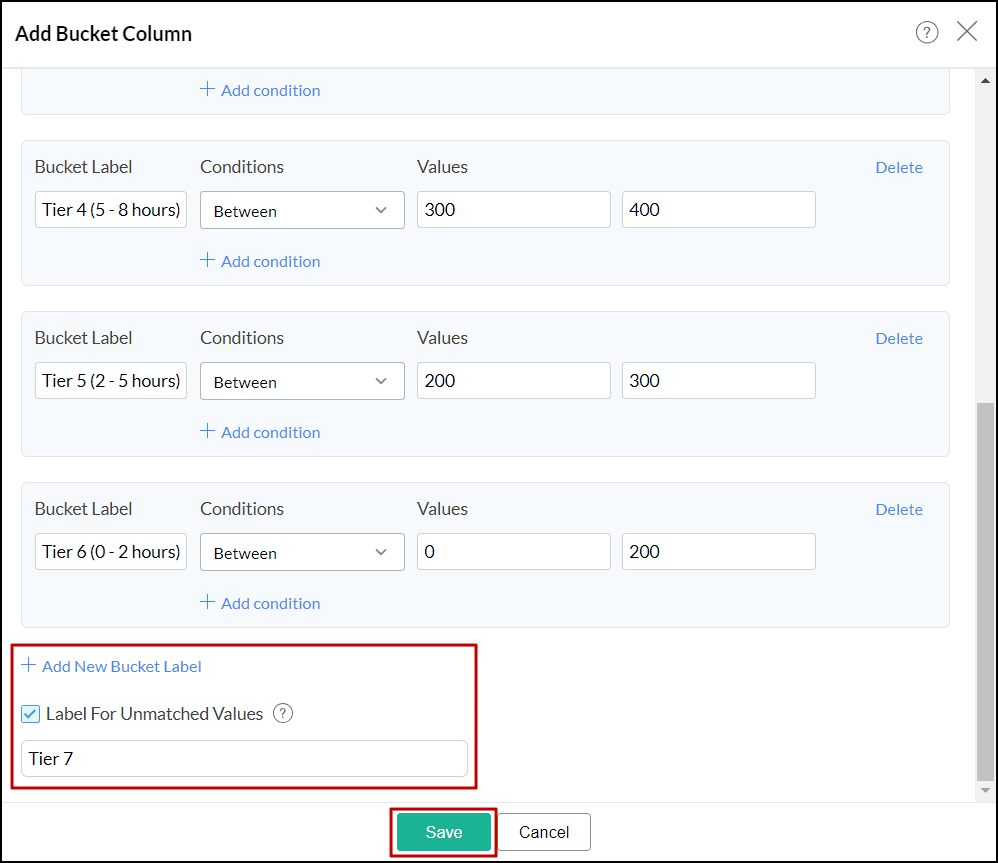The height and width of the screenshot is (863, 998).
Task: Click the help icon in dialog header
Action: click(x=927, y=33)
